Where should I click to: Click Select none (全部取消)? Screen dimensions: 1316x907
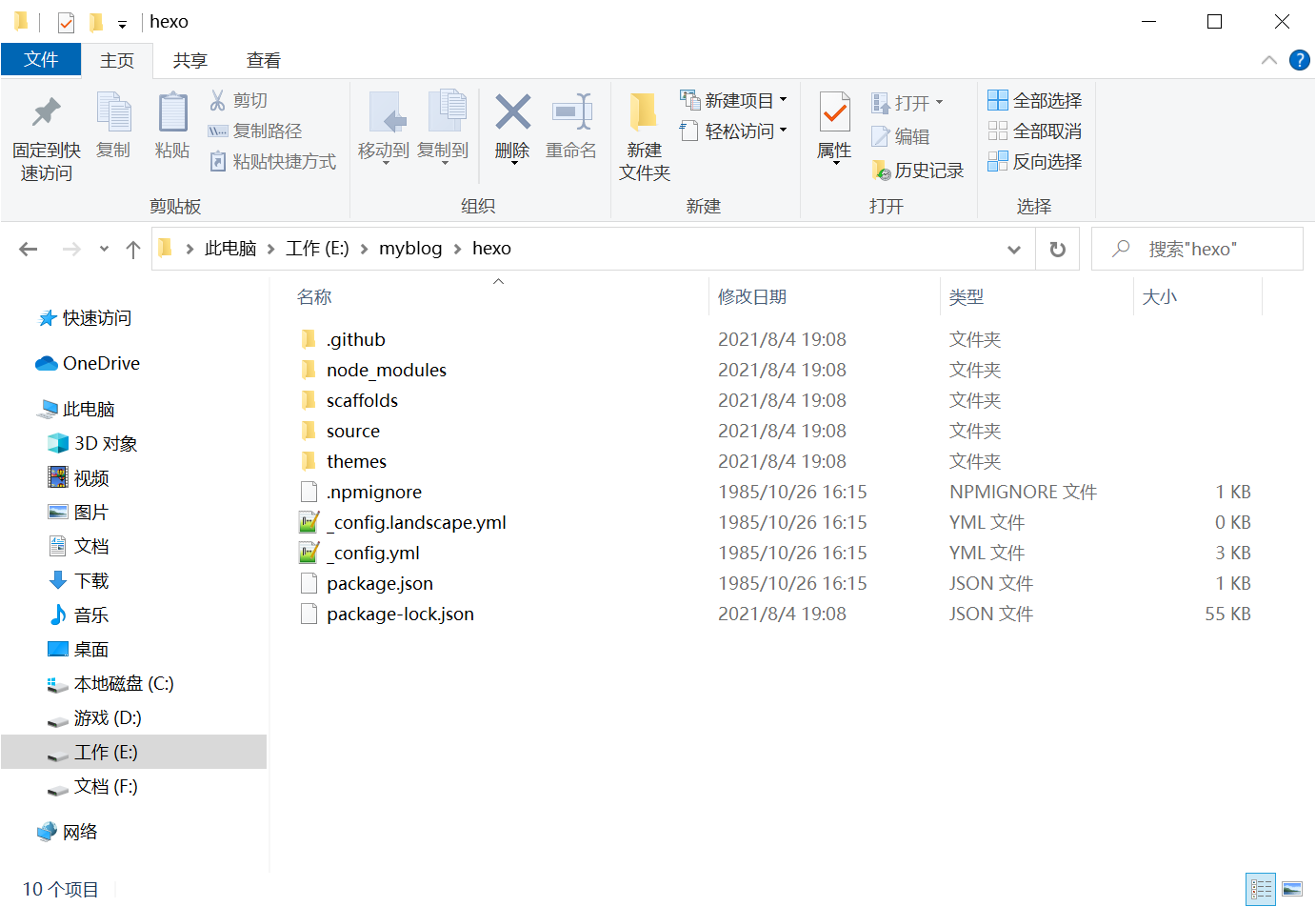(x=1034, y=131)
